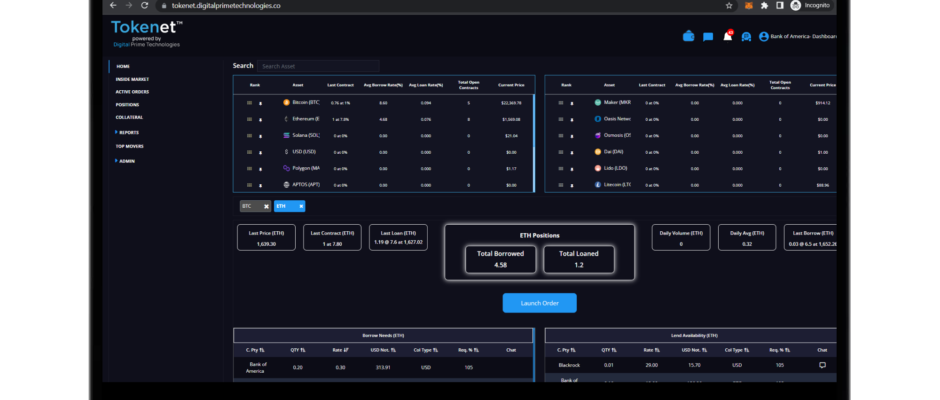Click the Total Loaned card

(x=579, y=259)
